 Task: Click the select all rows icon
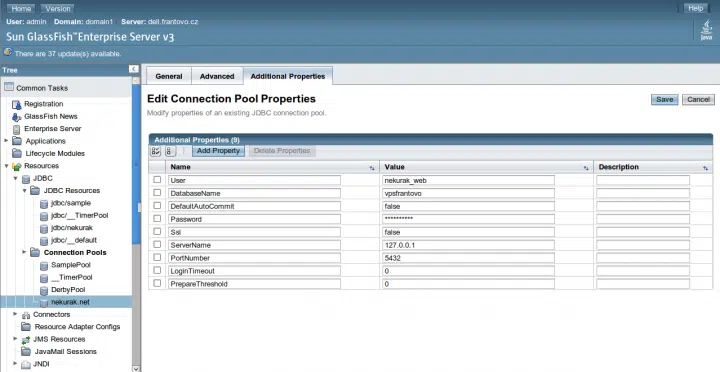click(x=155, y=151)
